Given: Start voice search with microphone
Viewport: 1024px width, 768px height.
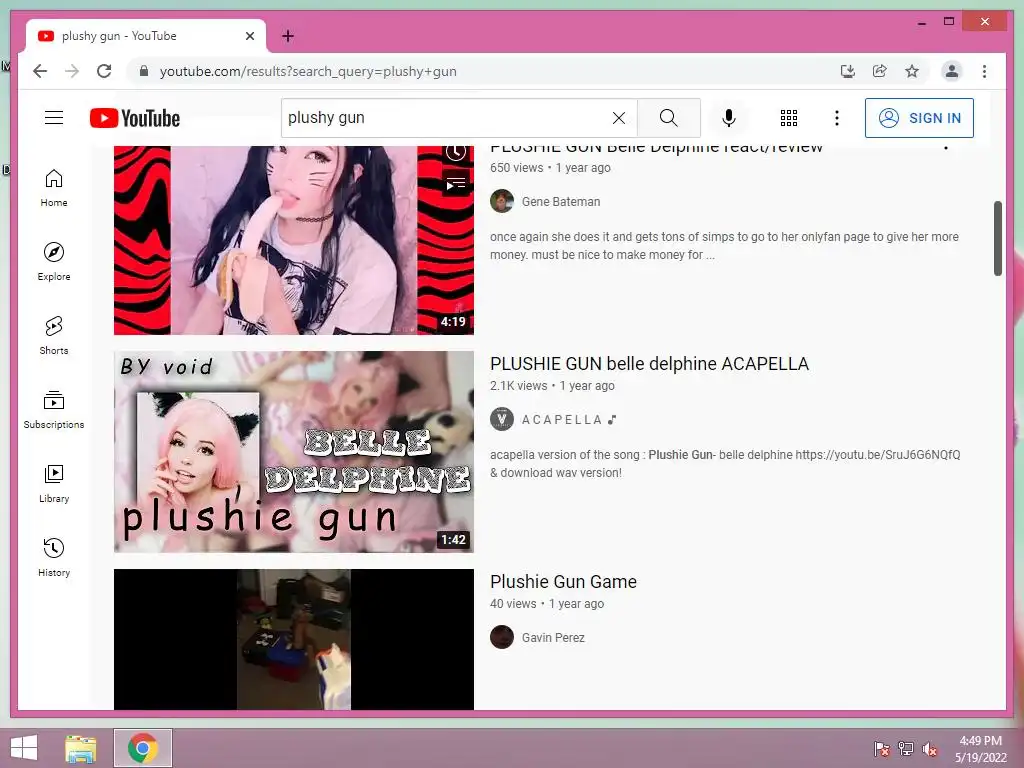Looking at the screenshot, I should [729, 118].
